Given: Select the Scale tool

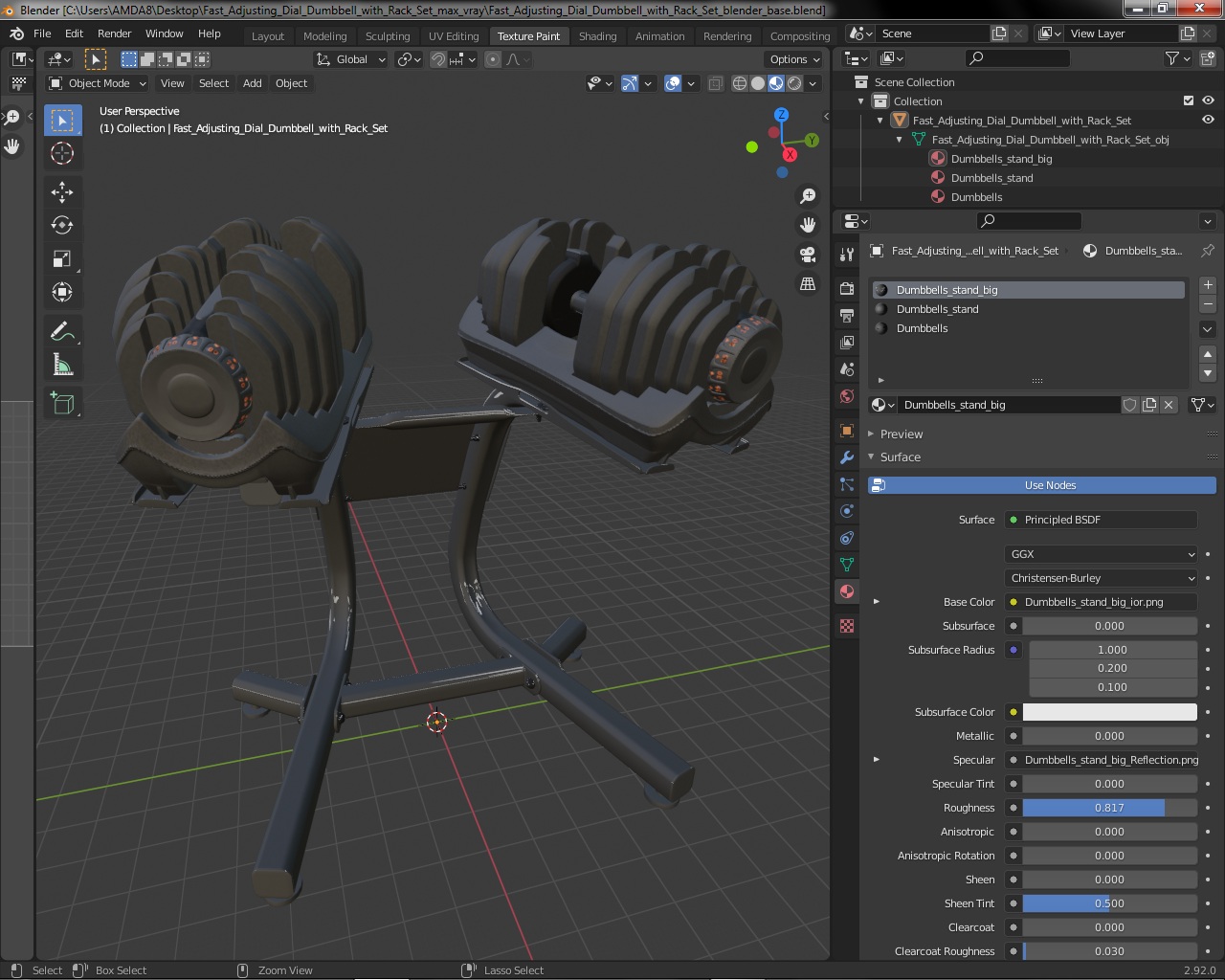Looking at the screenshot, I should [x=62, y=259].
